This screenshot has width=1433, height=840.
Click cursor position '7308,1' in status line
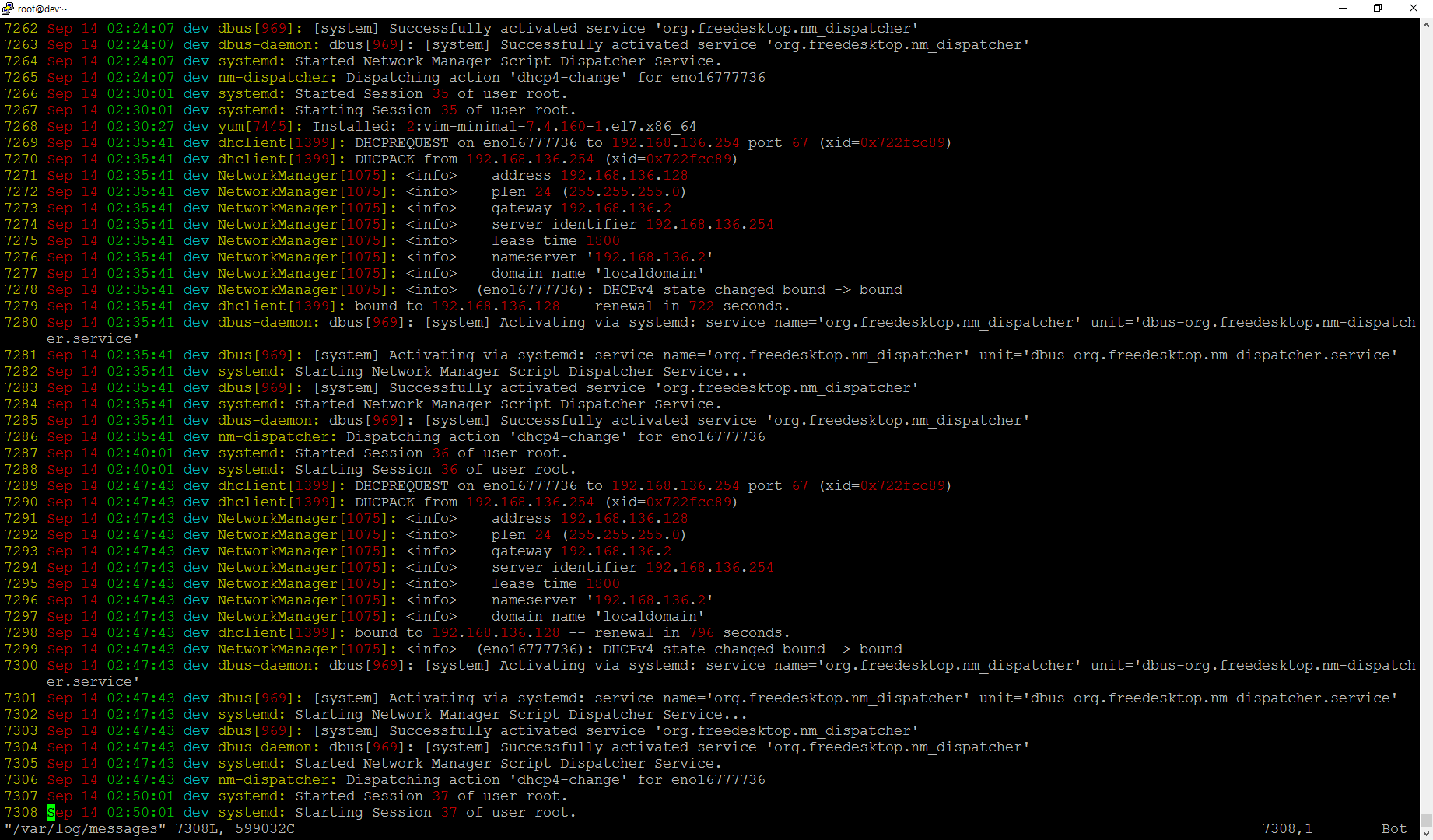pyautogui.click(x=1287, y=829)
